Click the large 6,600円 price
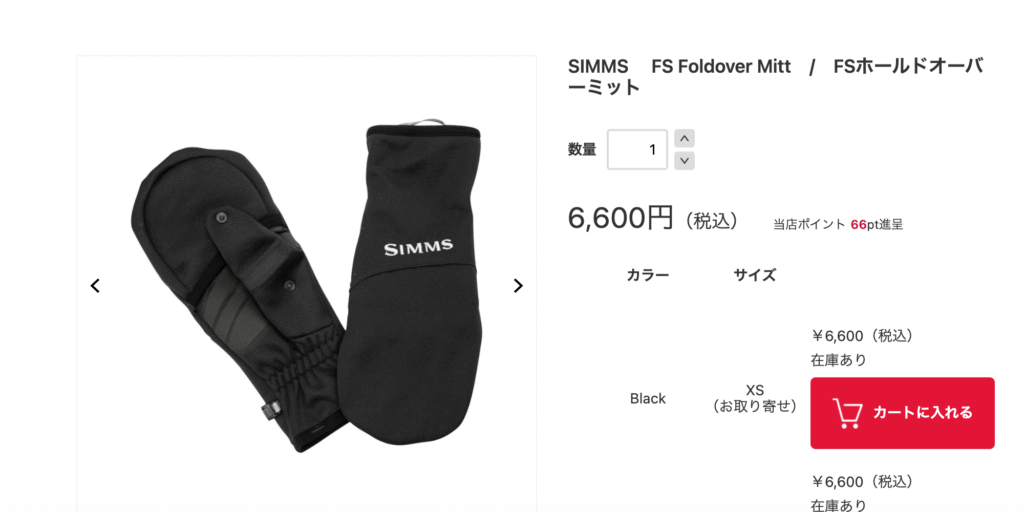Image resolution: width=1024 pixels, height=512 pixels. [620, 217]
